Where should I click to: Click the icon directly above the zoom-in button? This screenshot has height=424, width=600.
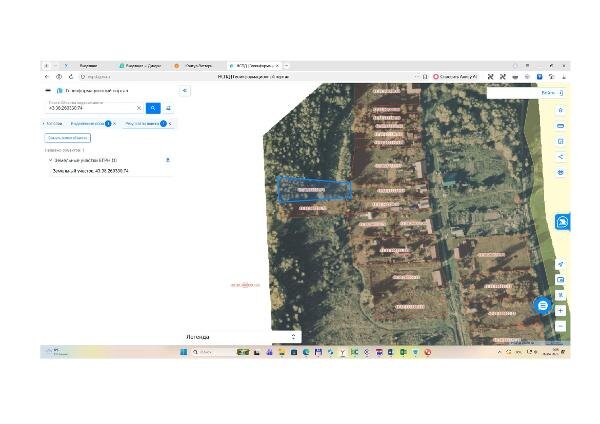(561, 295)
